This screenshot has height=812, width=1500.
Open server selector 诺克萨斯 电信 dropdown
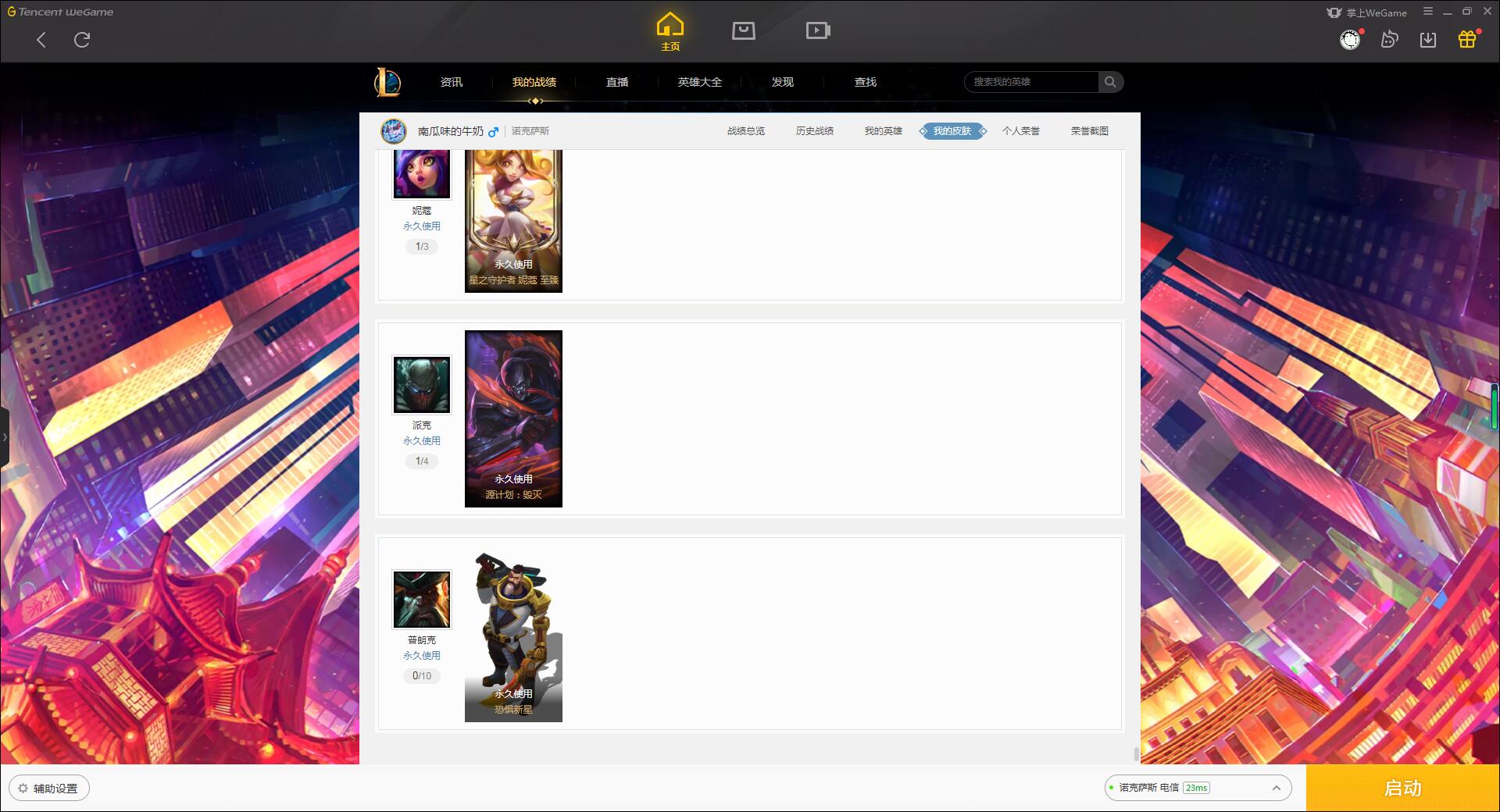(1198, 788)
